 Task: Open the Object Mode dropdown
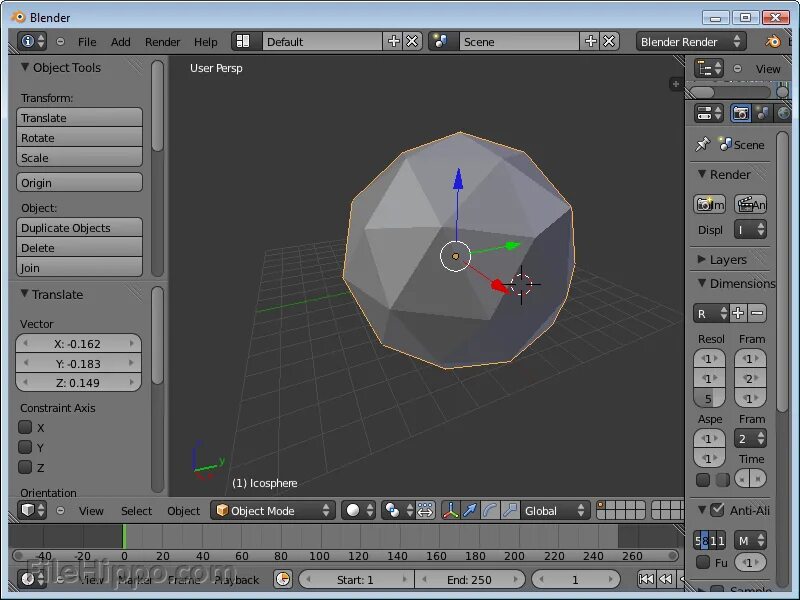[x=272, y=510]
